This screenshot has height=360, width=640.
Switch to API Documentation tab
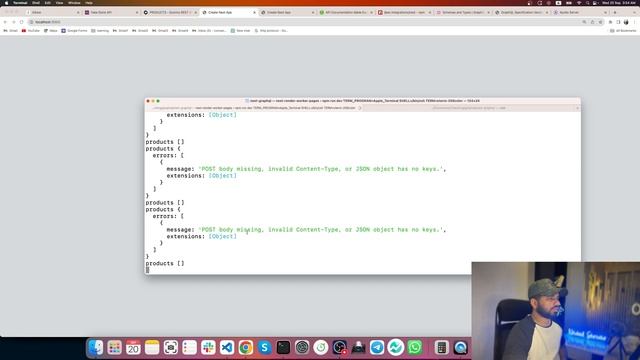coord(346,13)
